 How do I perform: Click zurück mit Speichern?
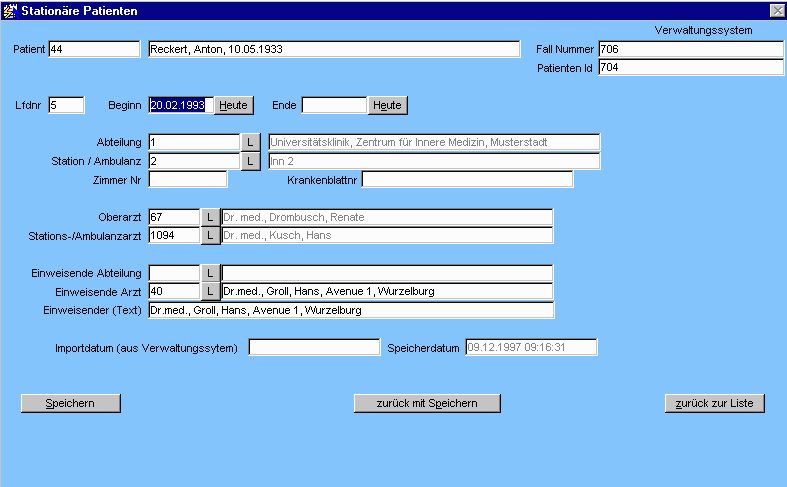[x=427, y=403]
